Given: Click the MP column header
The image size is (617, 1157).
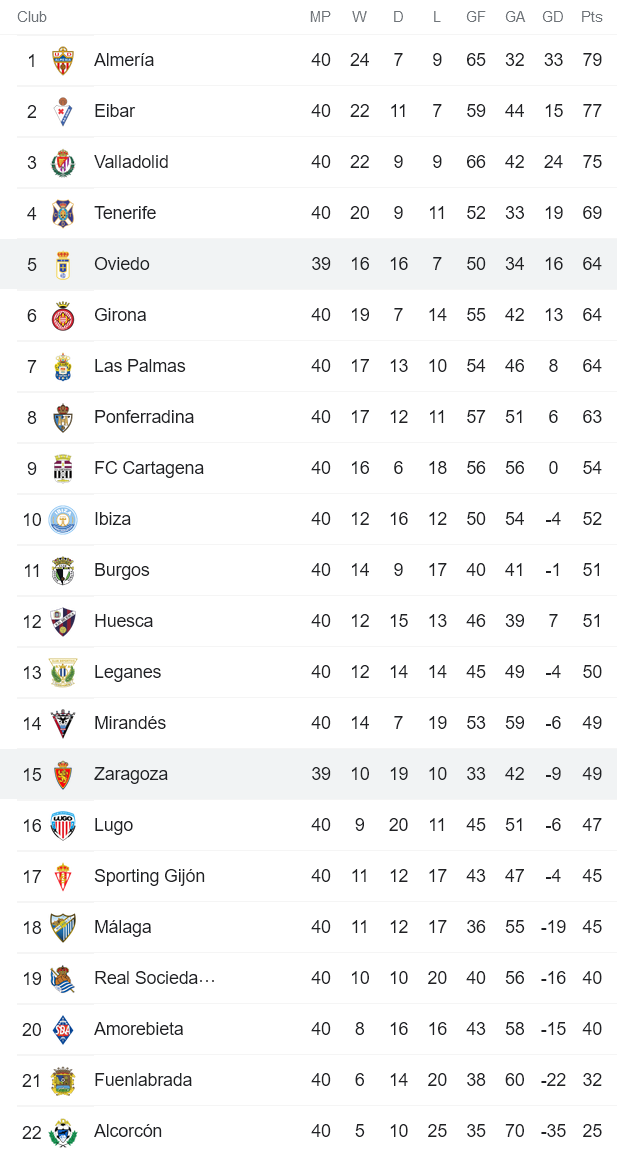Looking at the screenshot, I should coord(321,16).
